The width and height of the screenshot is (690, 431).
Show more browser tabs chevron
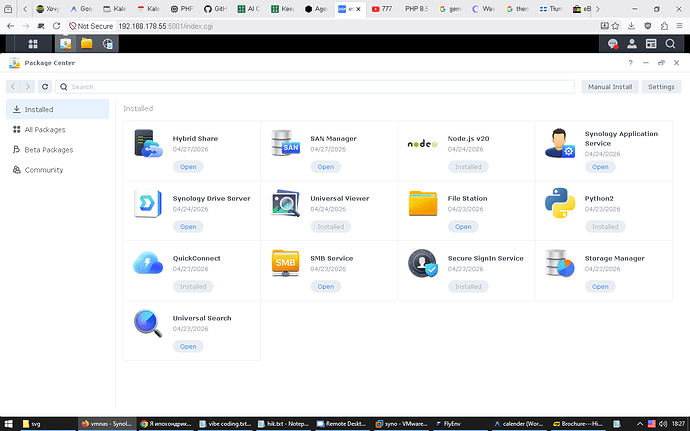point(598,9)
